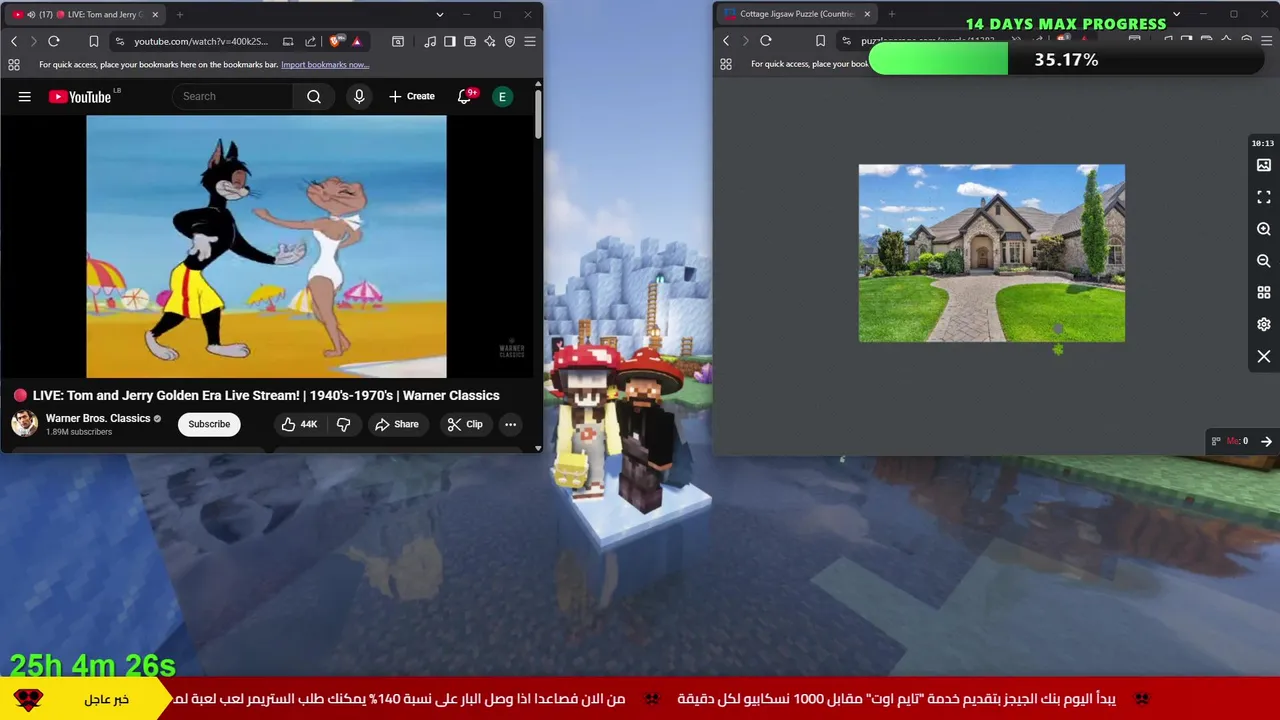Click the Brave Rewards triangle icon in YouTube window
Image resolution: width=1280 pixels, height=720 pixels.
tap(356, 41)
